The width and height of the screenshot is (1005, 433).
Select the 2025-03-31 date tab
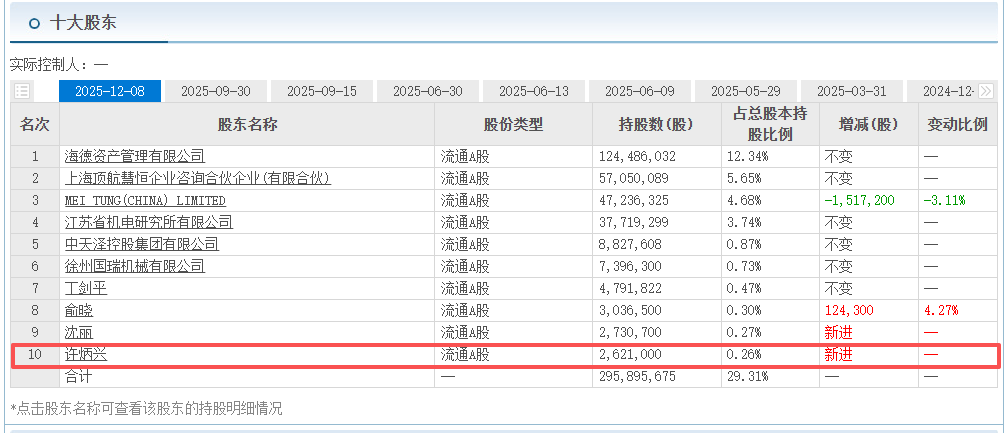pyautogui.click(x=852, y=91)
